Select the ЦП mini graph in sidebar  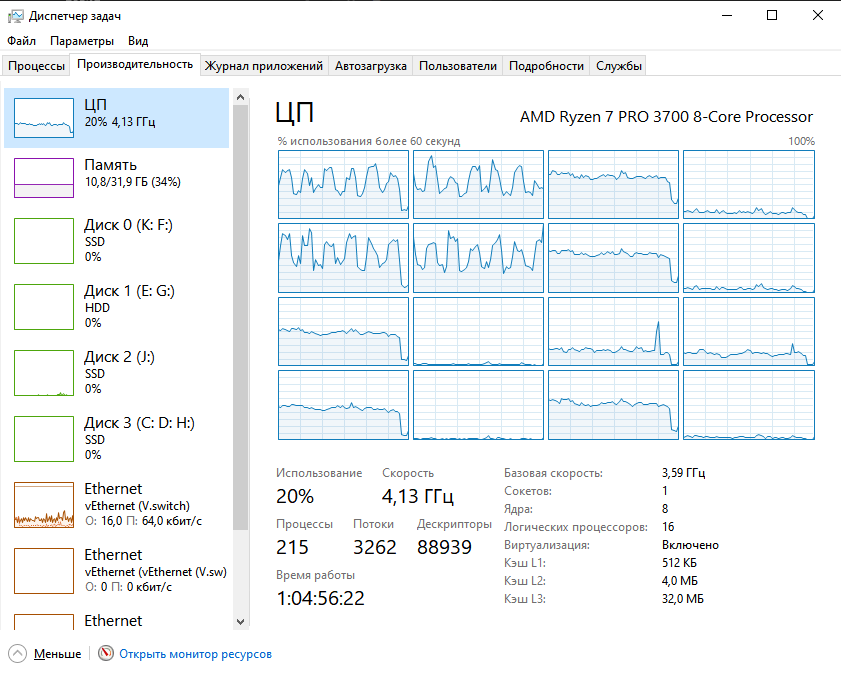[x=43, y=117]
